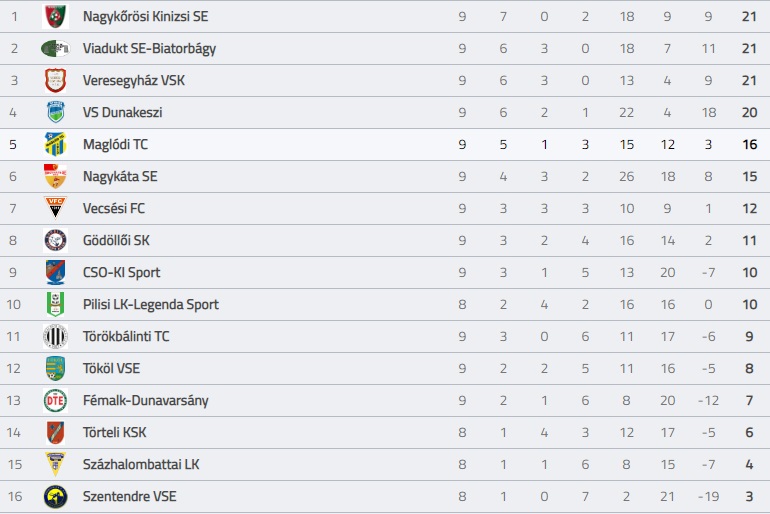This screenshot has width=770, height=514.
Task: Click the Törökbálinti TC striped crest
Action: pos(55,336)
